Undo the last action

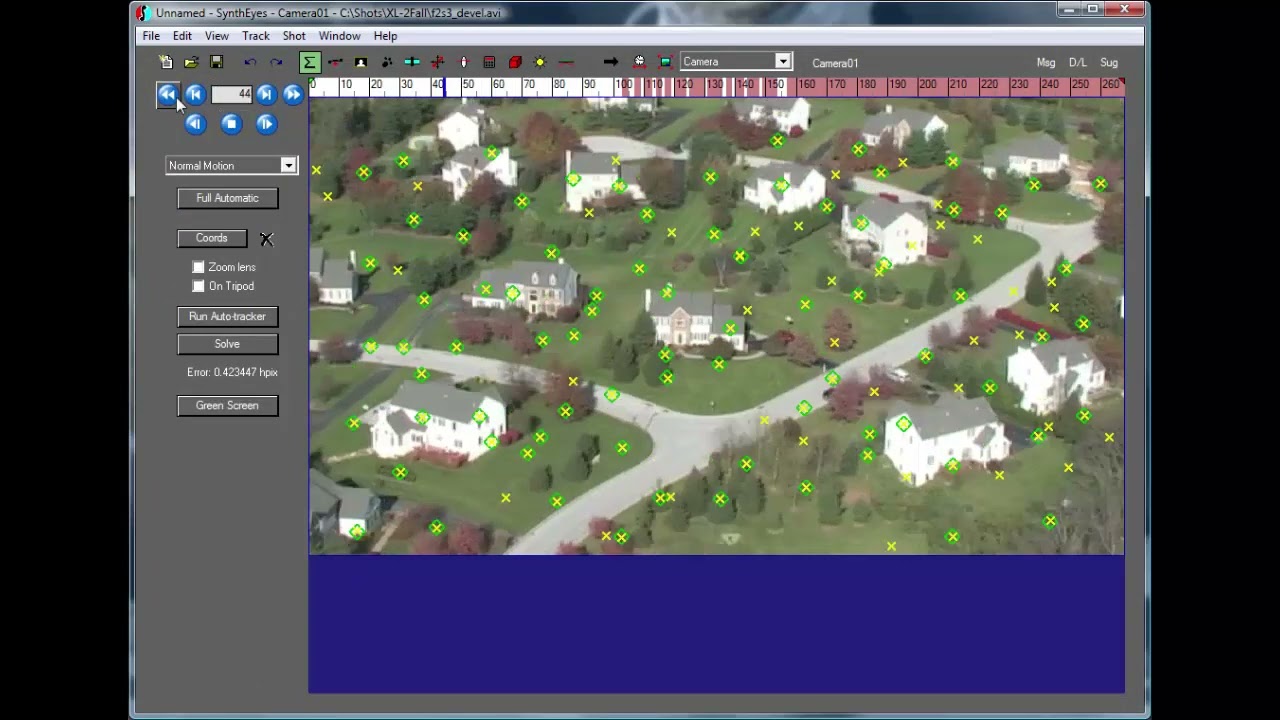pos(250,62)
